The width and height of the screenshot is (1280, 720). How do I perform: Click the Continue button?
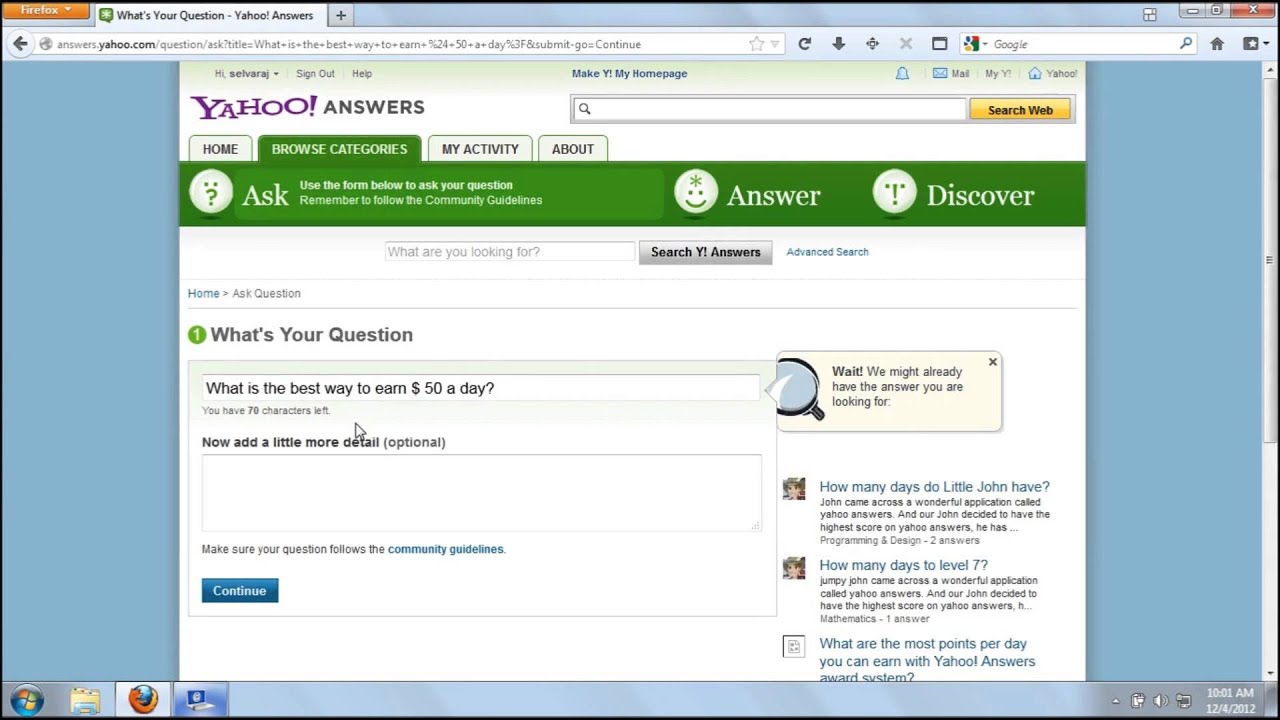tap(240, 591)
